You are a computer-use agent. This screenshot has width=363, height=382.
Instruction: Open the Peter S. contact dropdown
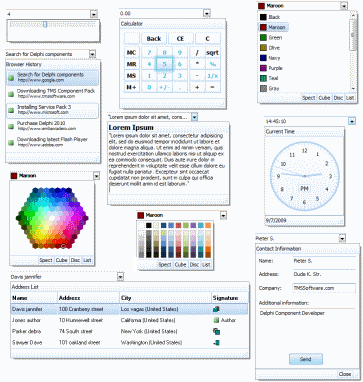pos(342,238)
